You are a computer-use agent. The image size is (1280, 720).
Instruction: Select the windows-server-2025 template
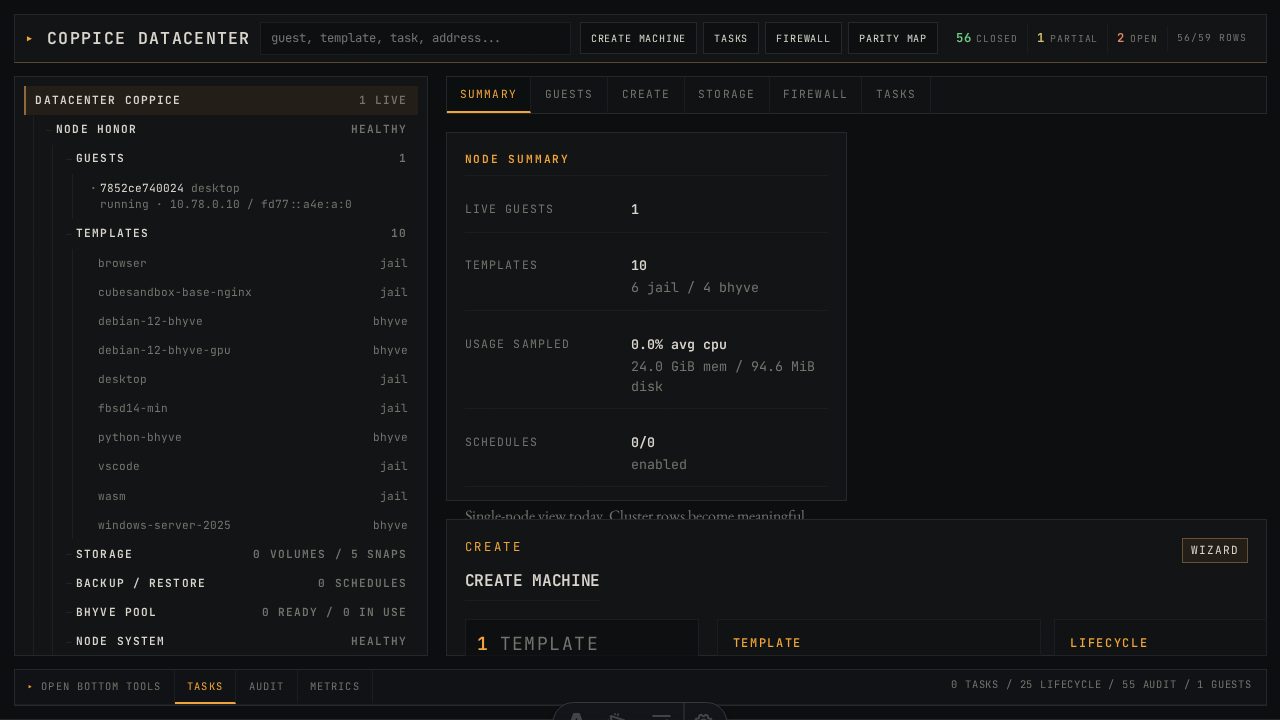[x=252, y=525]
